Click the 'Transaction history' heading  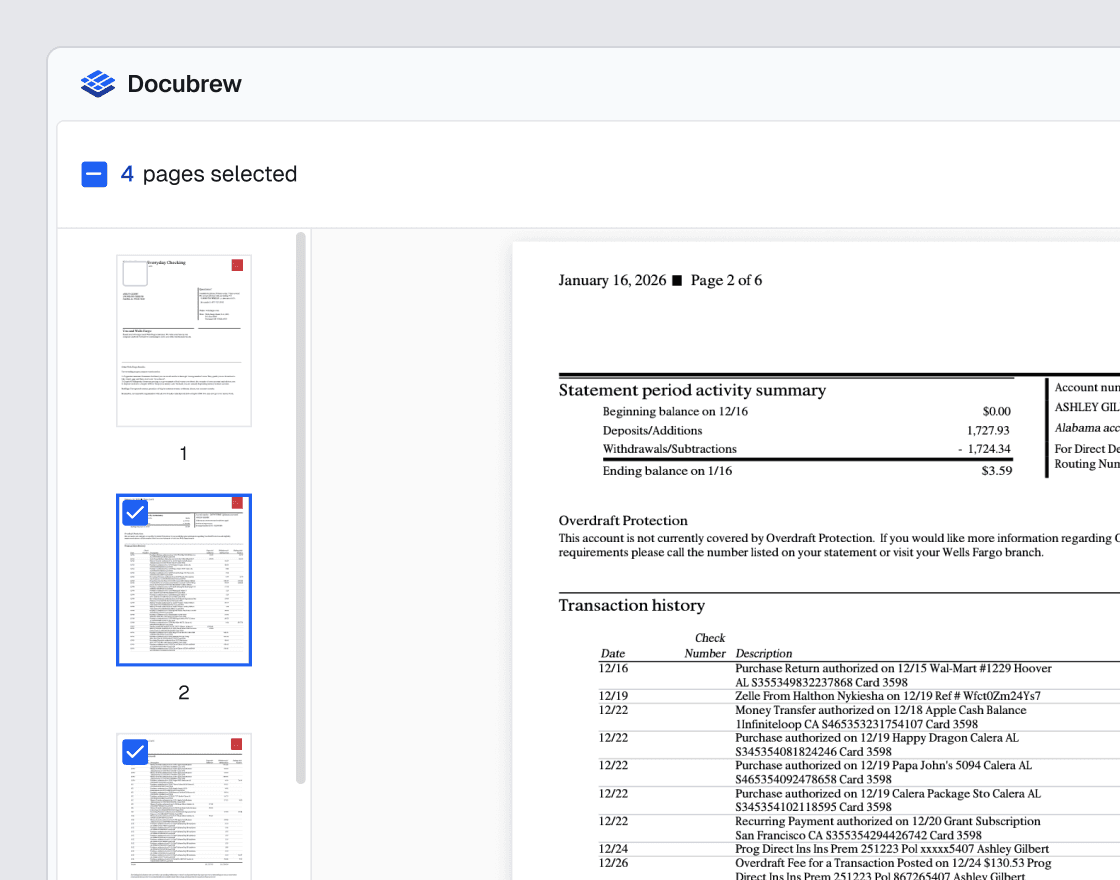point(631,606)
